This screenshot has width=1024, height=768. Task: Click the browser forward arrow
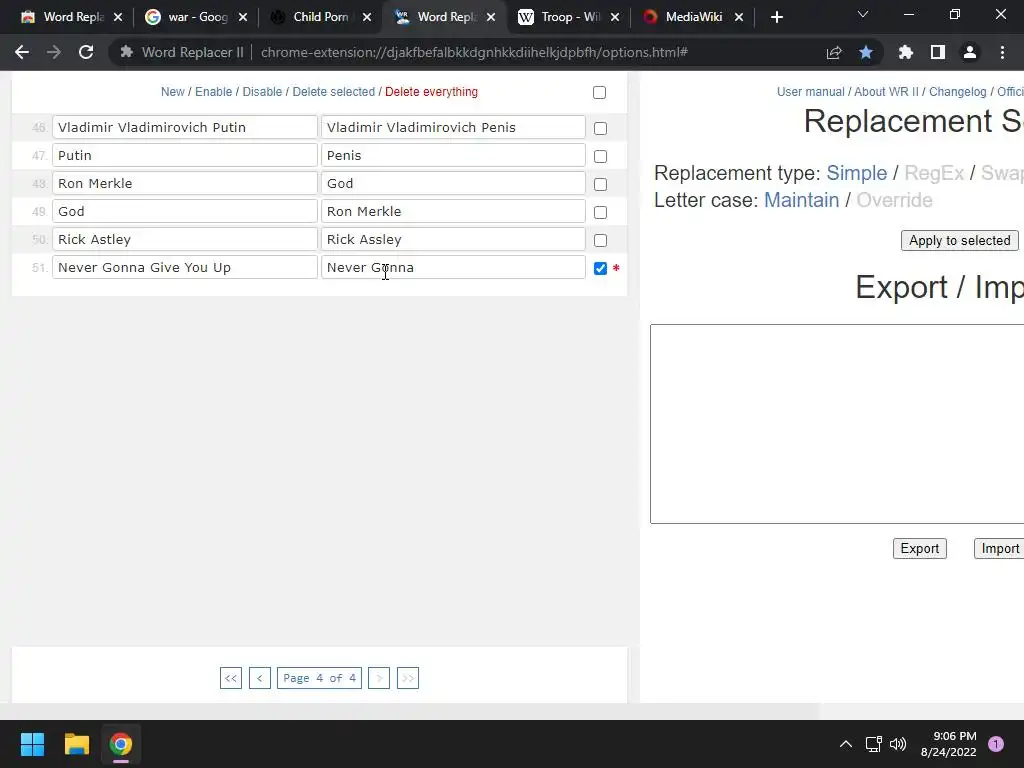54,52
